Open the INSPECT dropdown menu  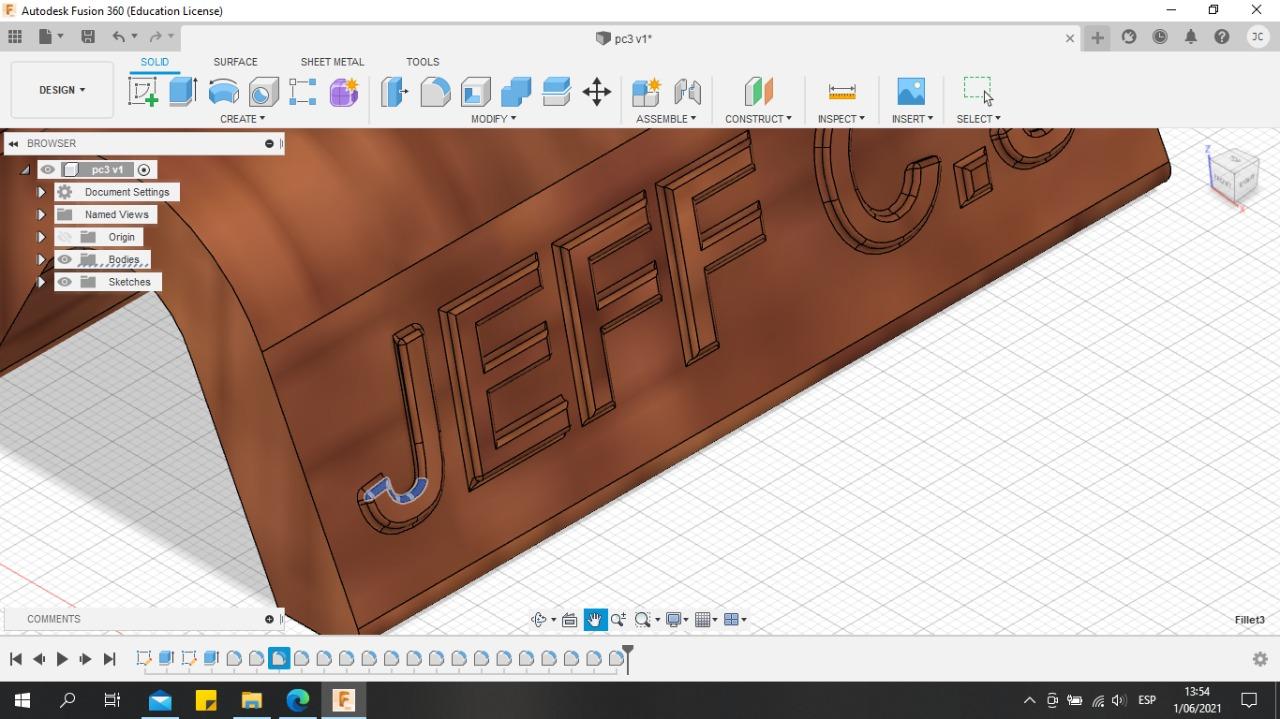pyautogui.click(x=841, y=119)
